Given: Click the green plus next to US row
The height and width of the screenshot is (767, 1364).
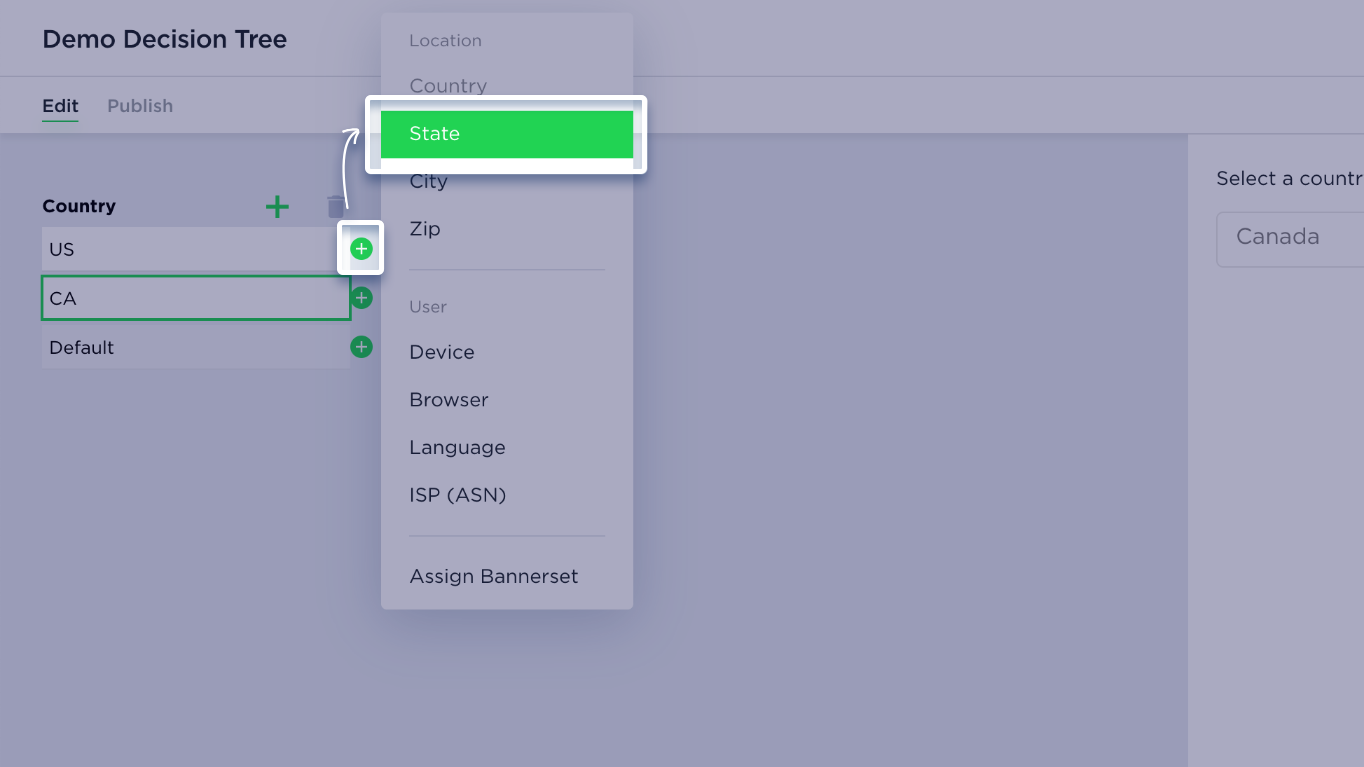Looking at the screenshot, I should coord(361,249).
